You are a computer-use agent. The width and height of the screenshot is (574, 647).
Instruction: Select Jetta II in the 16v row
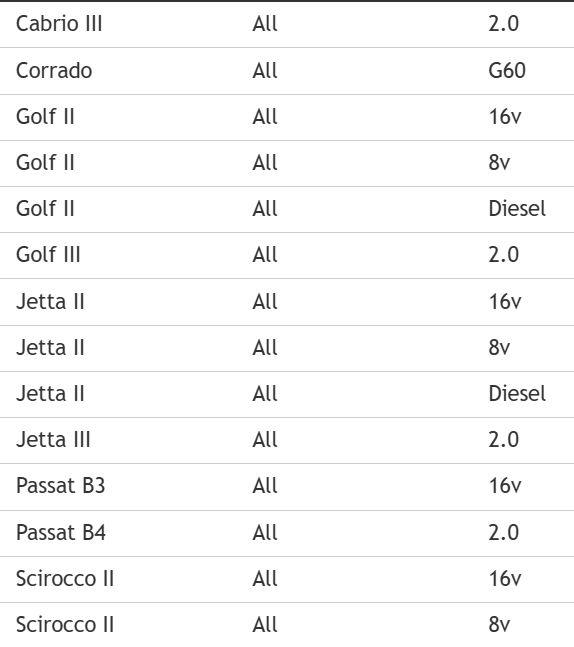[x=50, y=302]
